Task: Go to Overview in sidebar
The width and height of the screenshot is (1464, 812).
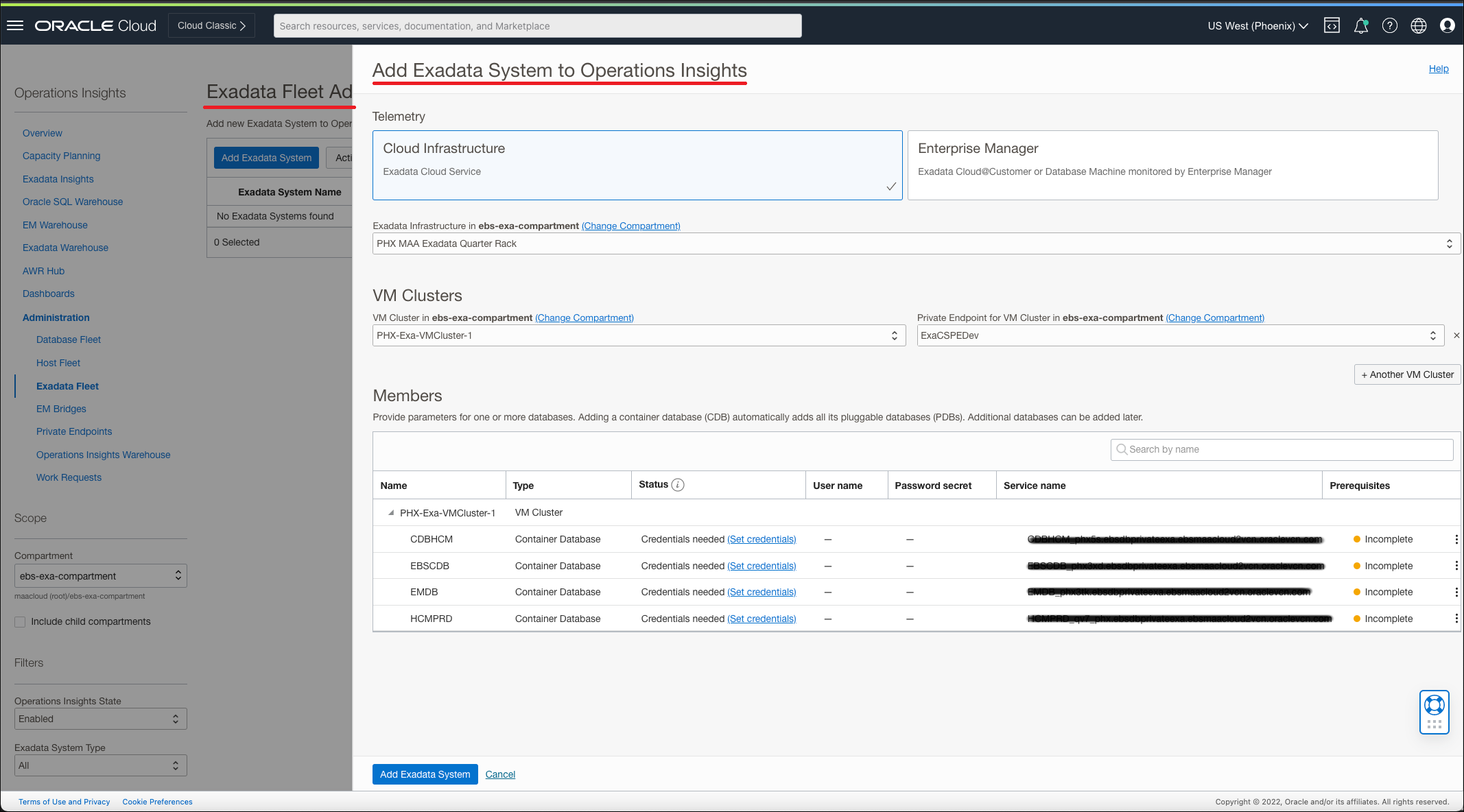Action: [x=42, y=133]
